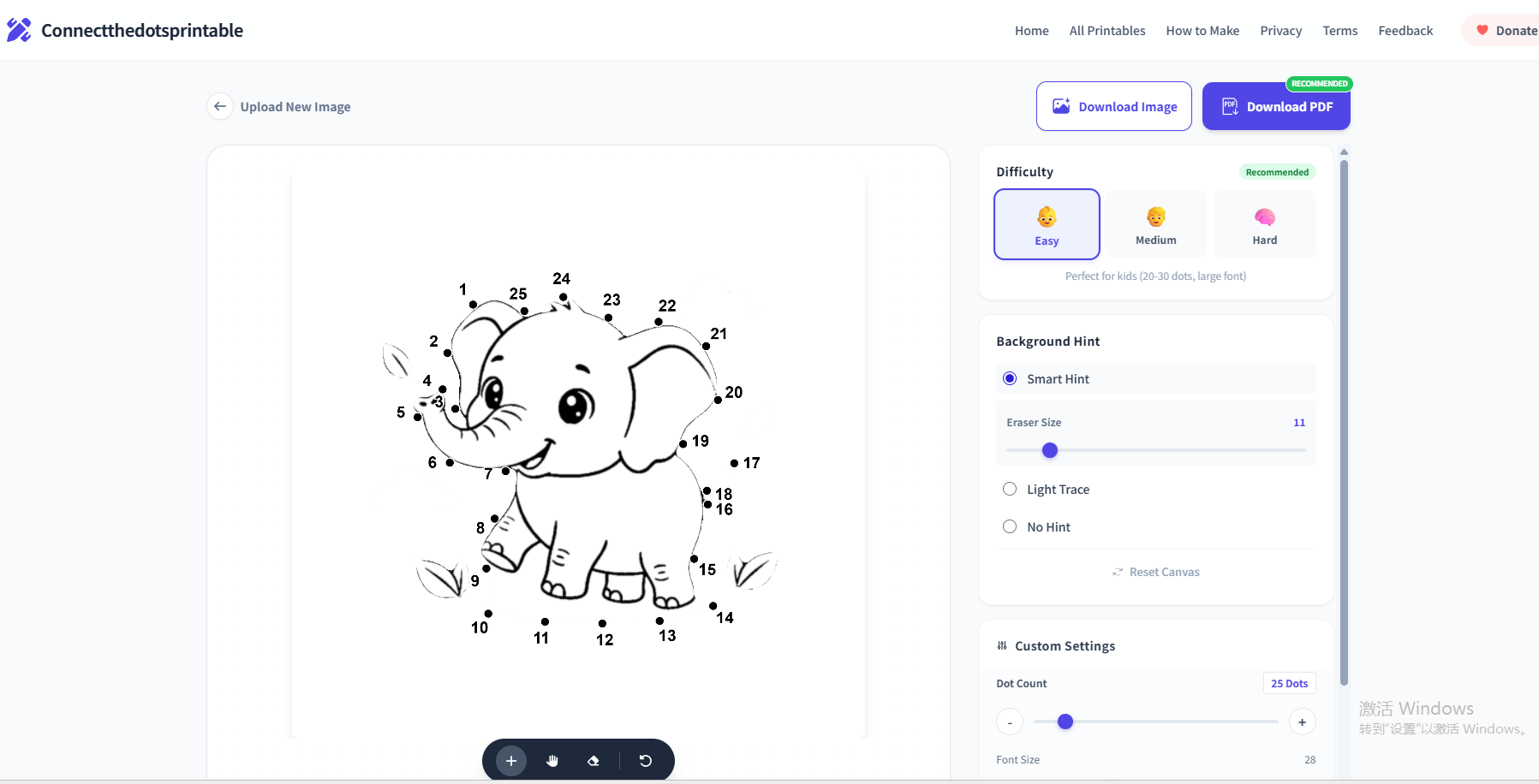The height and width of the screenshot is (784, 1539).
Task: Click the image icon in Download Image button
Action: coord(1062,105)
